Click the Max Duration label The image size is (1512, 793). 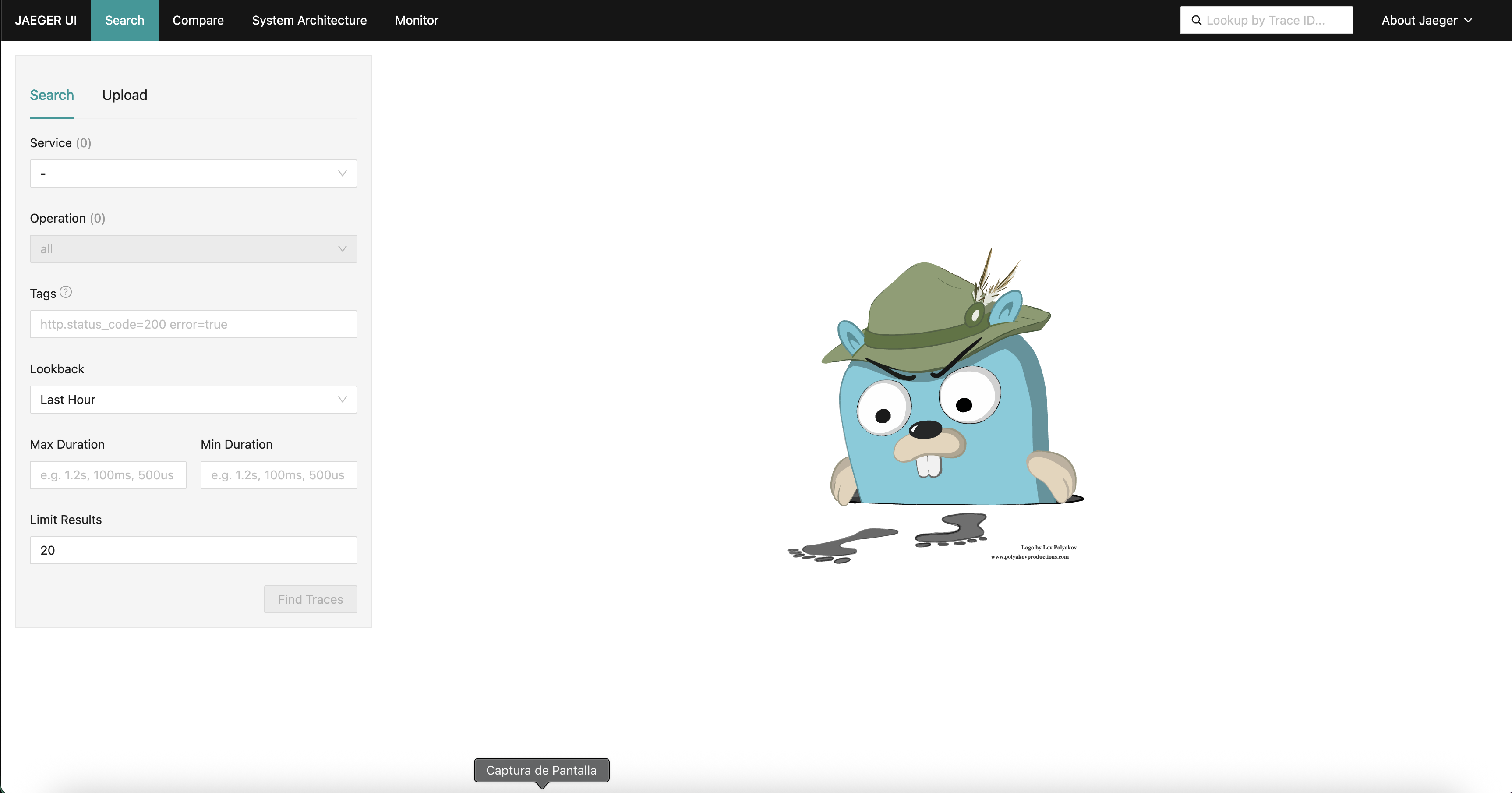pos(67,444)
